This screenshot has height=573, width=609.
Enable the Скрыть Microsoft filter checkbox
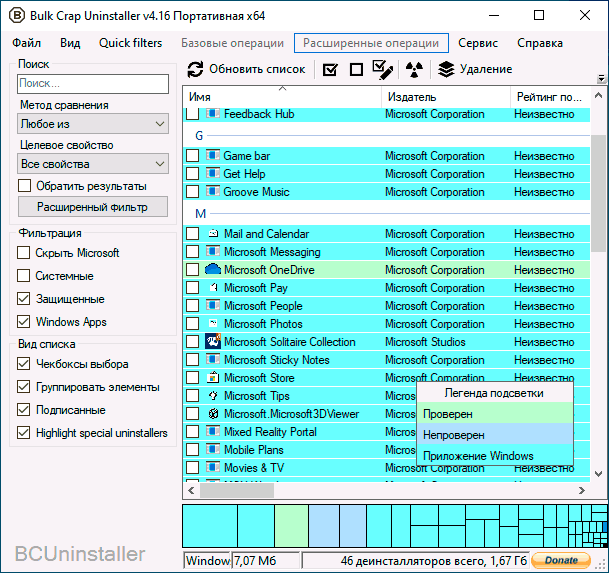24,253
